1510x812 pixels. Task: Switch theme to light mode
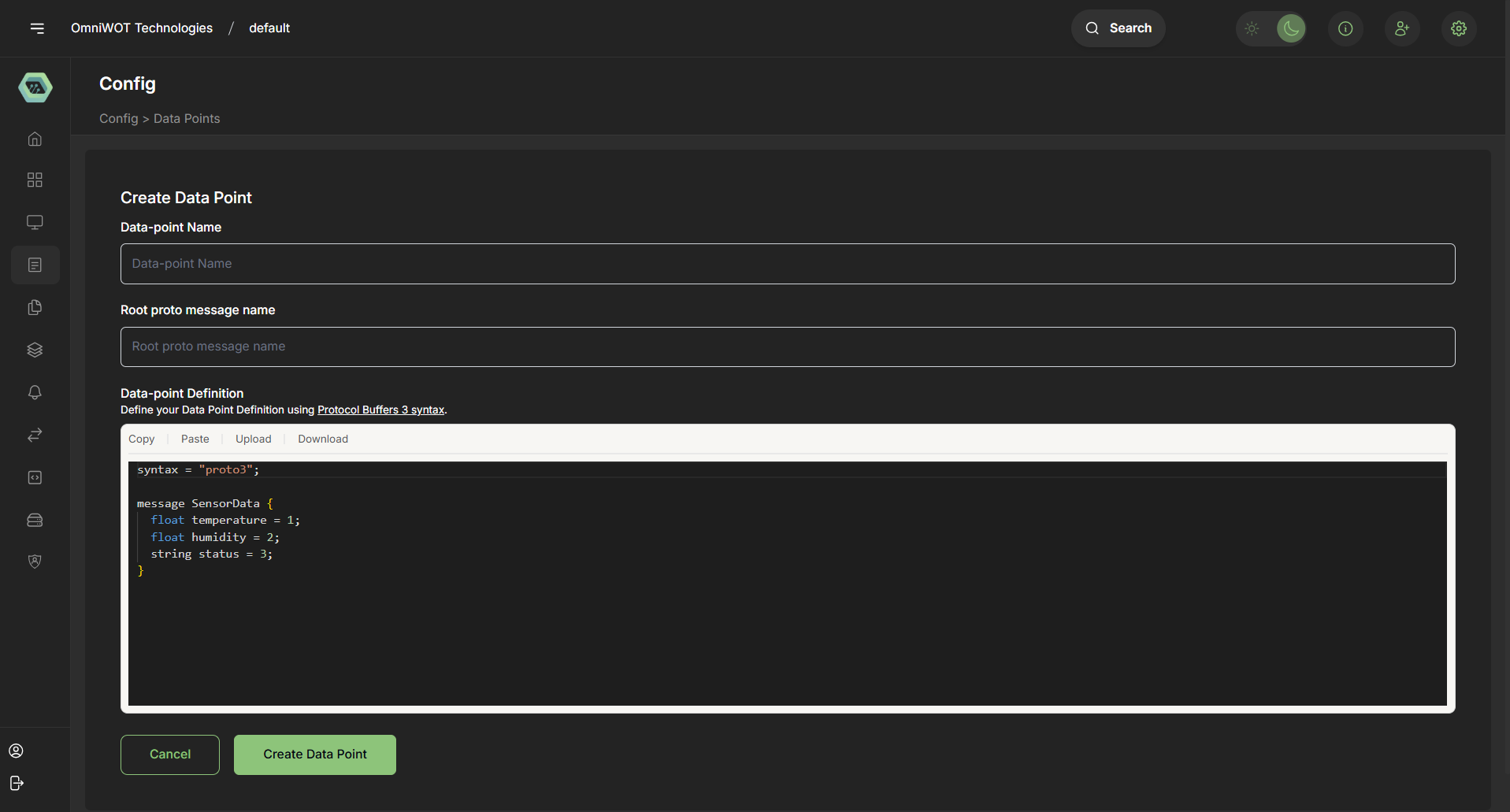point(1252,28)
